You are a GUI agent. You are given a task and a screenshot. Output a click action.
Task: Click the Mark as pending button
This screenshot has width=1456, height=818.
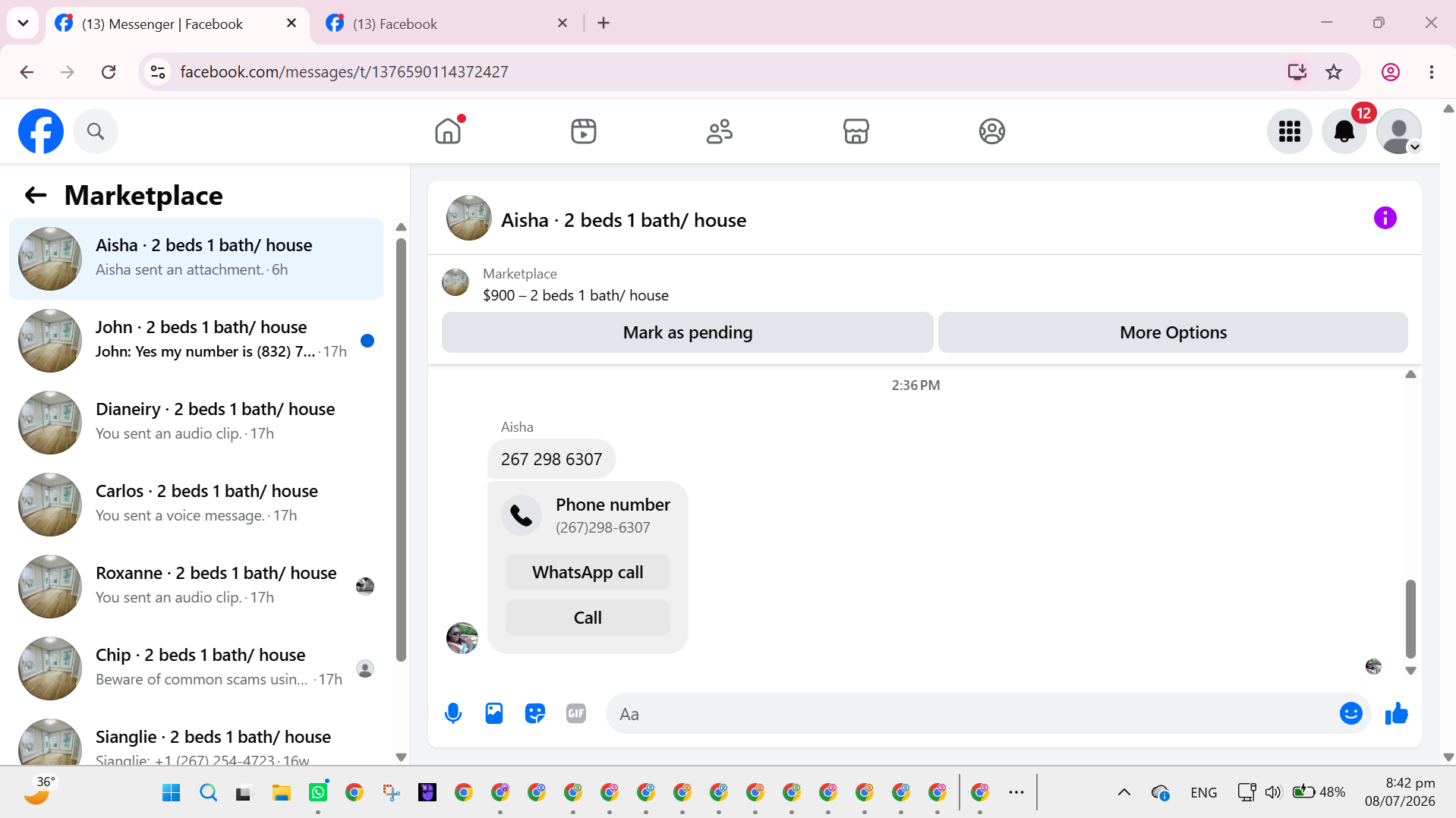tap(688, 332)
